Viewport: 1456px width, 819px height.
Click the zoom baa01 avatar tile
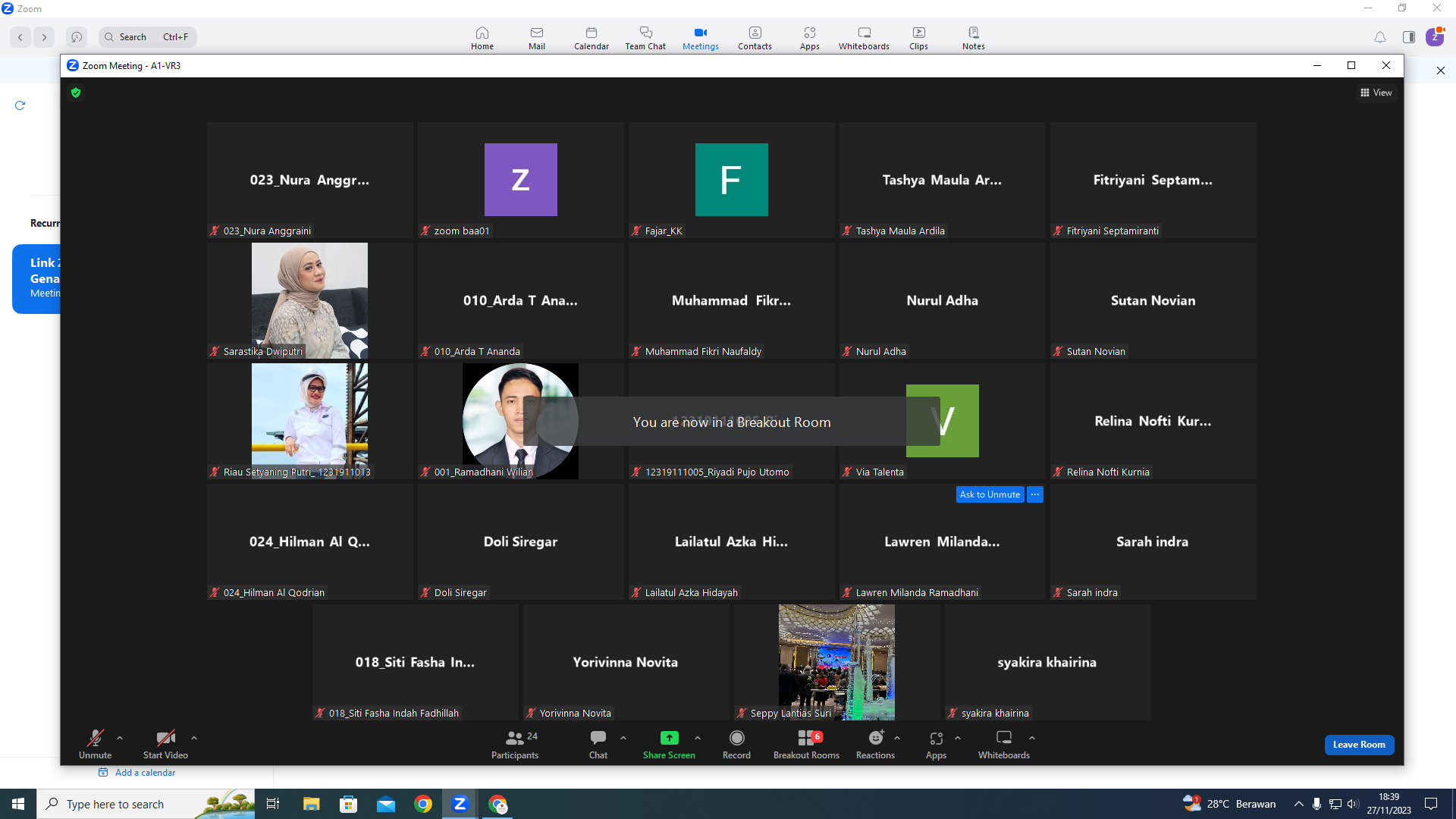tap(521, 180)
